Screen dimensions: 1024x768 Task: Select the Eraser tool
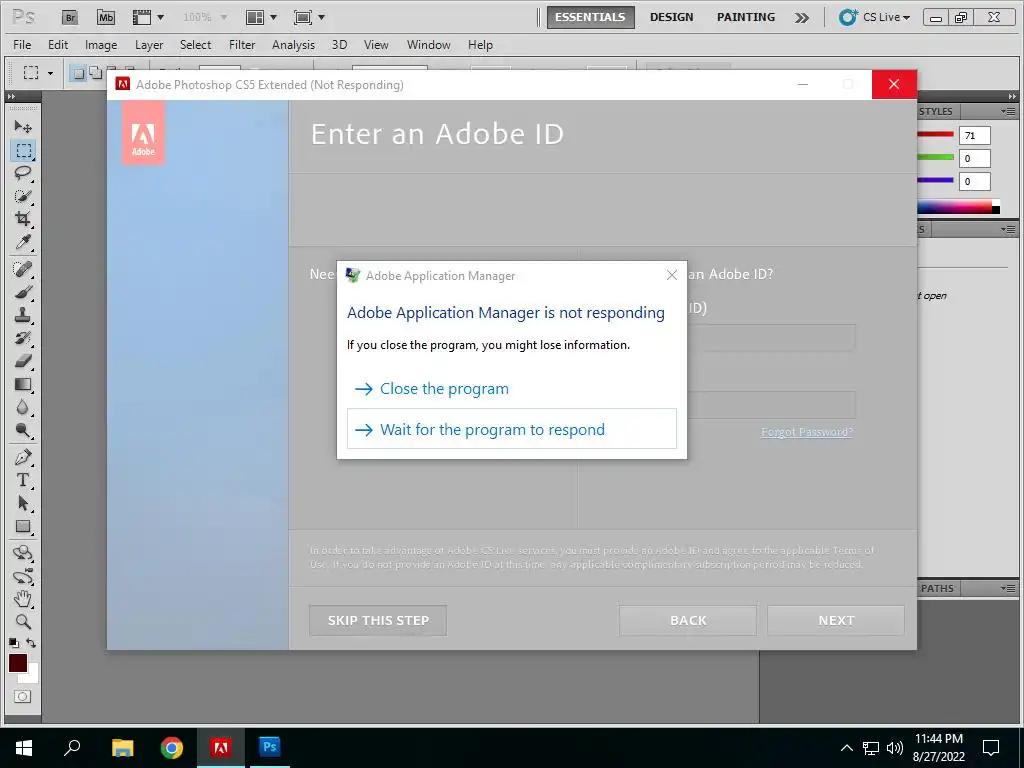(23, 360)
